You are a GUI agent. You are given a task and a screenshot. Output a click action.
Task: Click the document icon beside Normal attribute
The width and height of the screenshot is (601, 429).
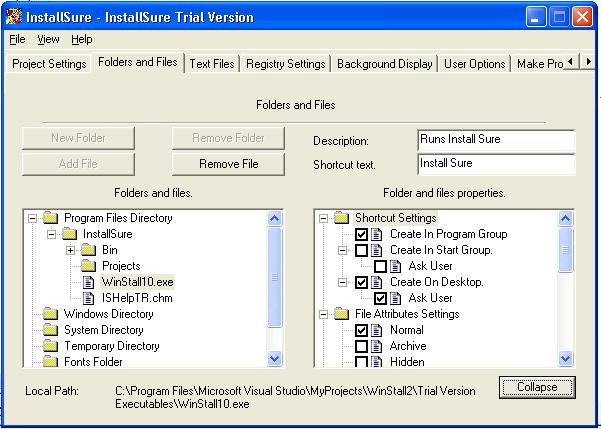(377, 330)
